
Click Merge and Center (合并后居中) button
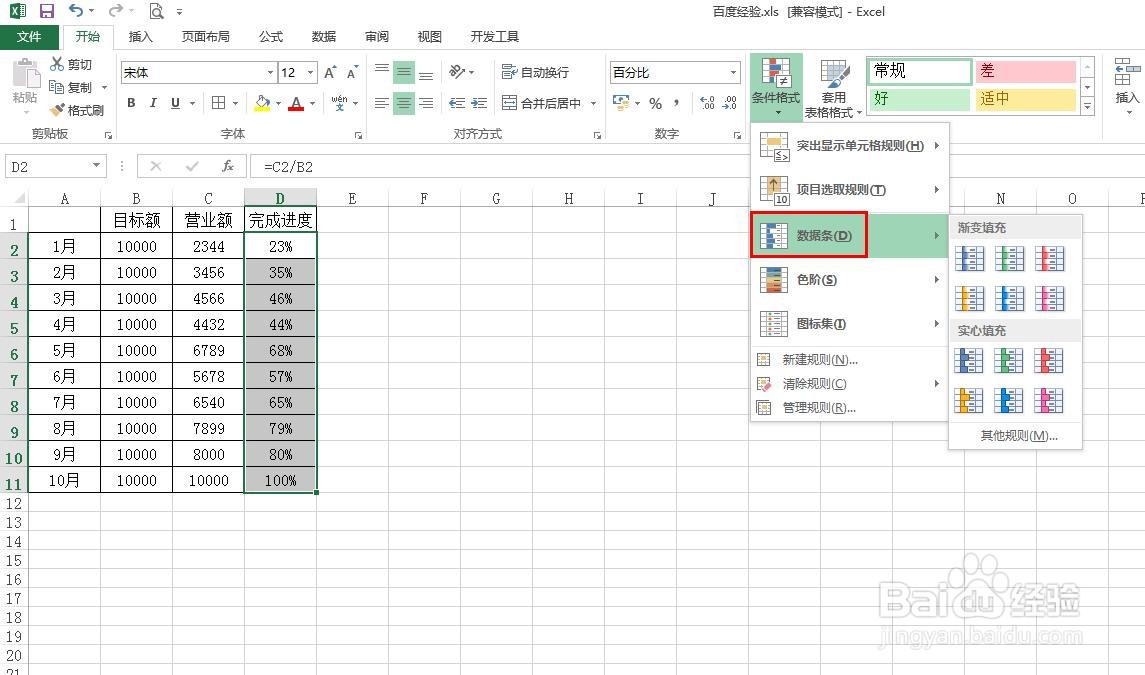click(542, 103)
